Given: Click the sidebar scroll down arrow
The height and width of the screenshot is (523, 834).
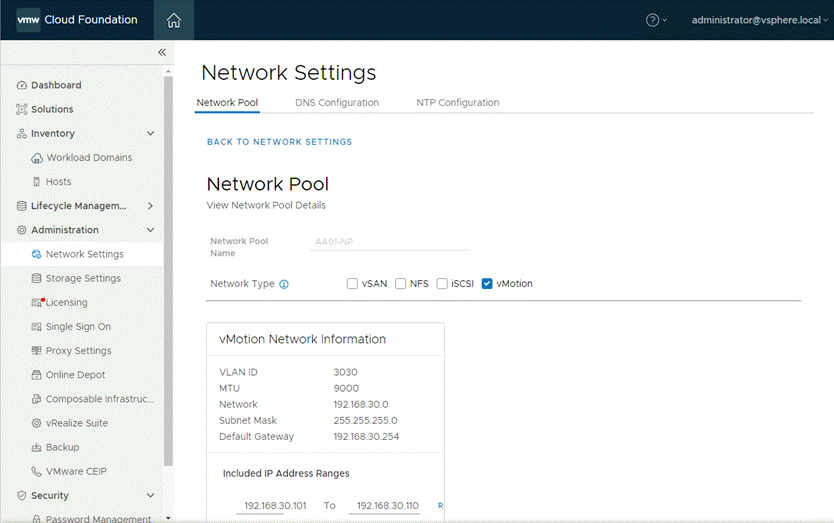Looking at the screenshot, I should tap(168, 517).
